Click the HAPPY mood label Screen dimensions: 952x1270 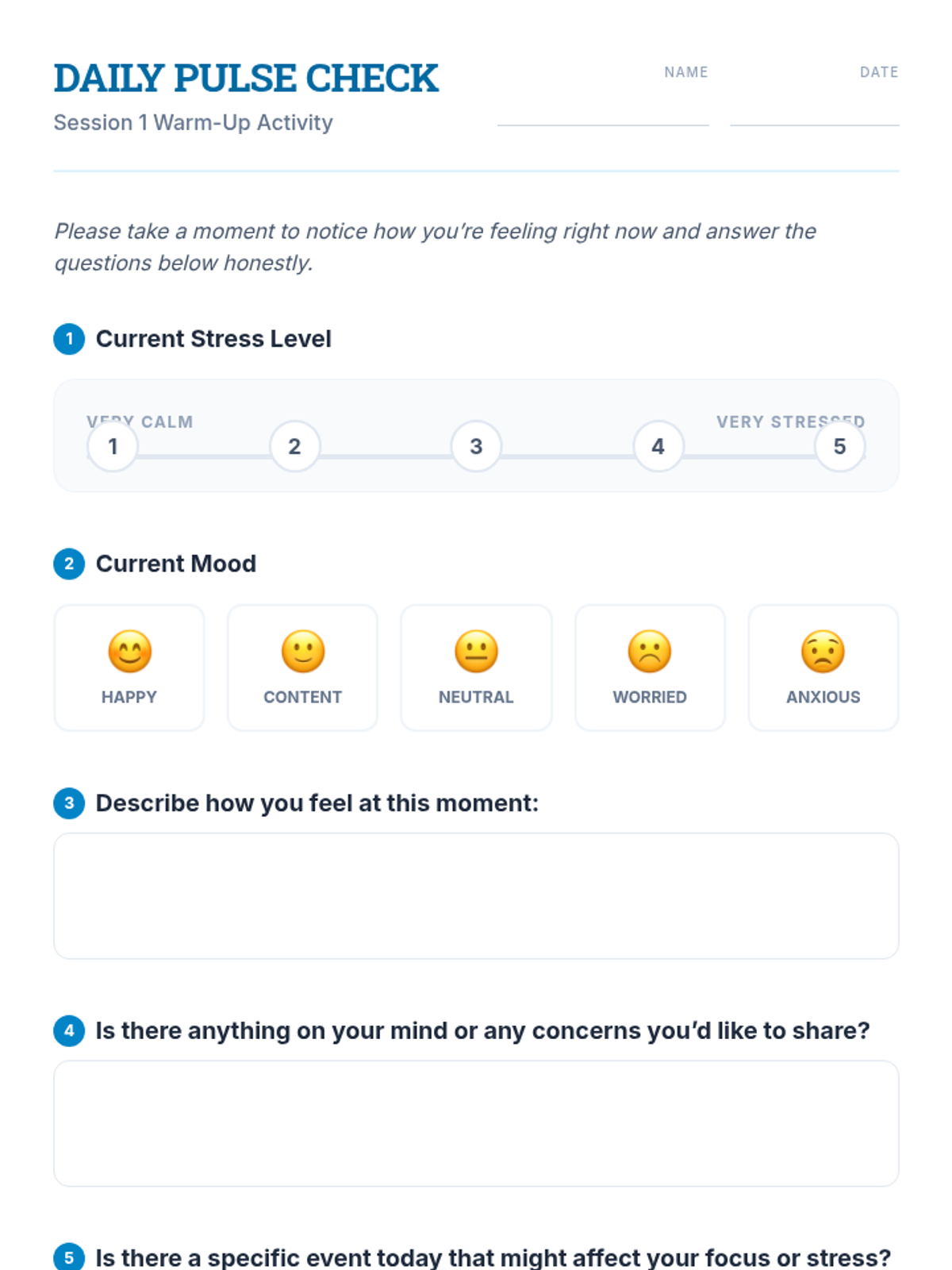129,697
